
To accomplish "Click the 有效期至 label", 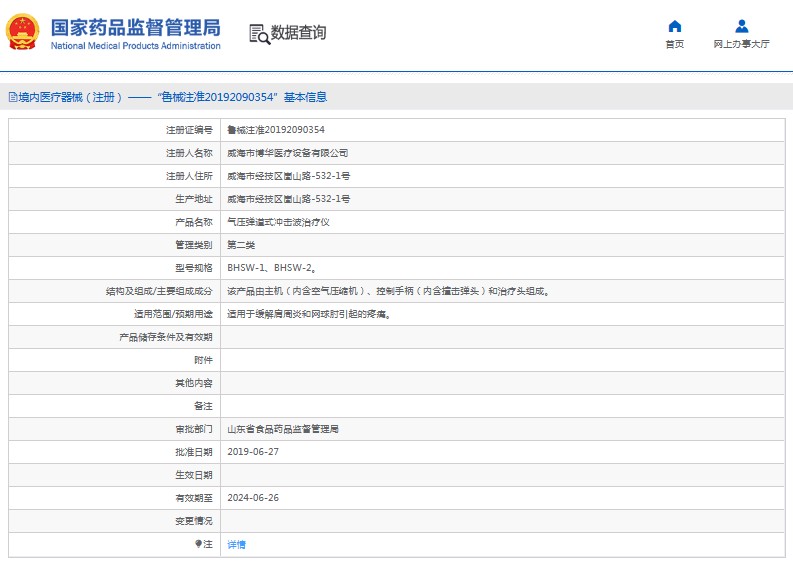I will click(x=194, y=498).
